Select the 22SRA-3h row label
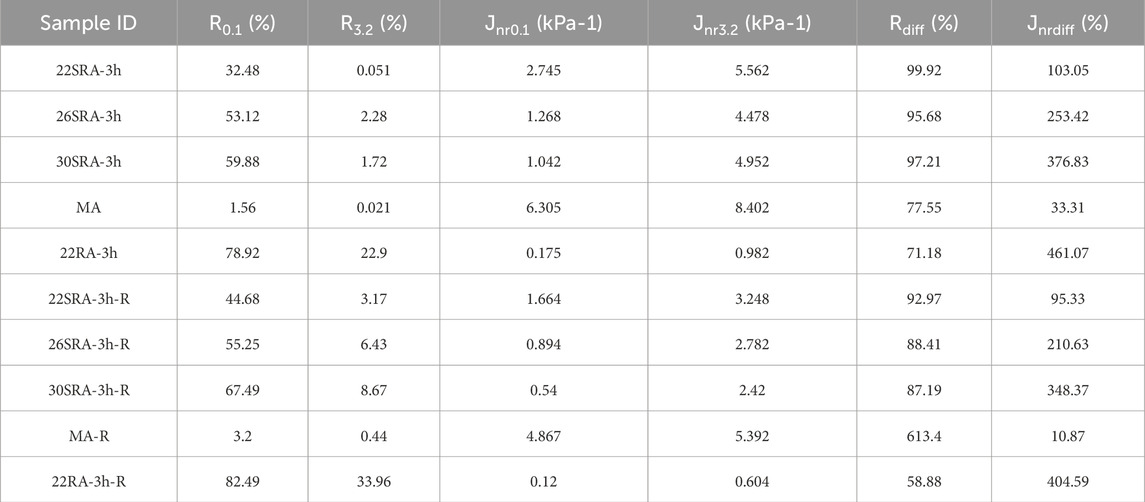1145x502 pixels. click(x=88, y=69)
